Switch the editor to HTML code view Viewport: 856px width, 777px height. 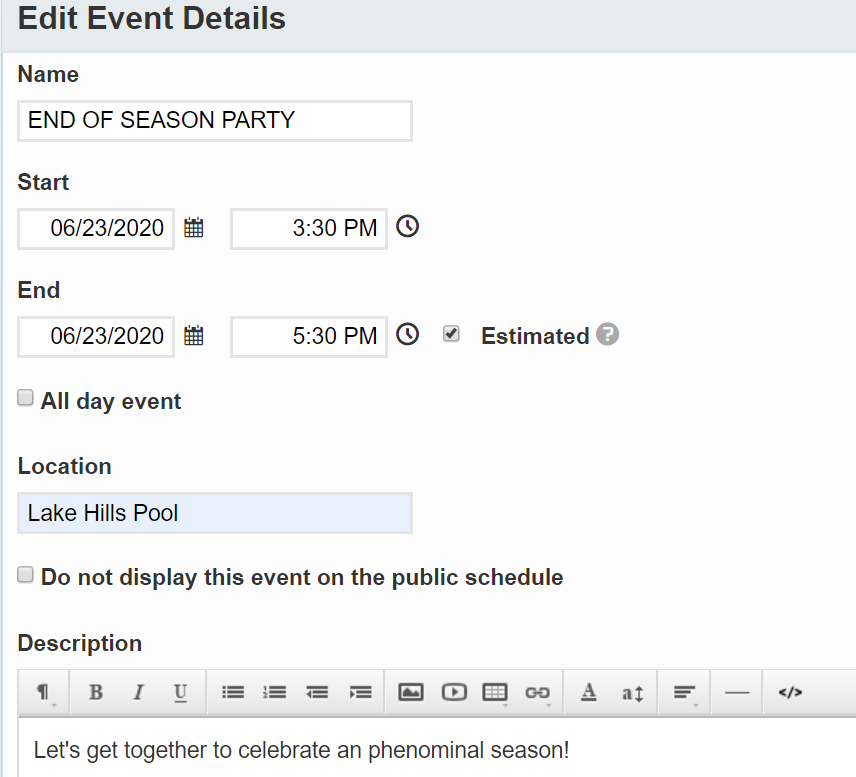pos(790,692)
